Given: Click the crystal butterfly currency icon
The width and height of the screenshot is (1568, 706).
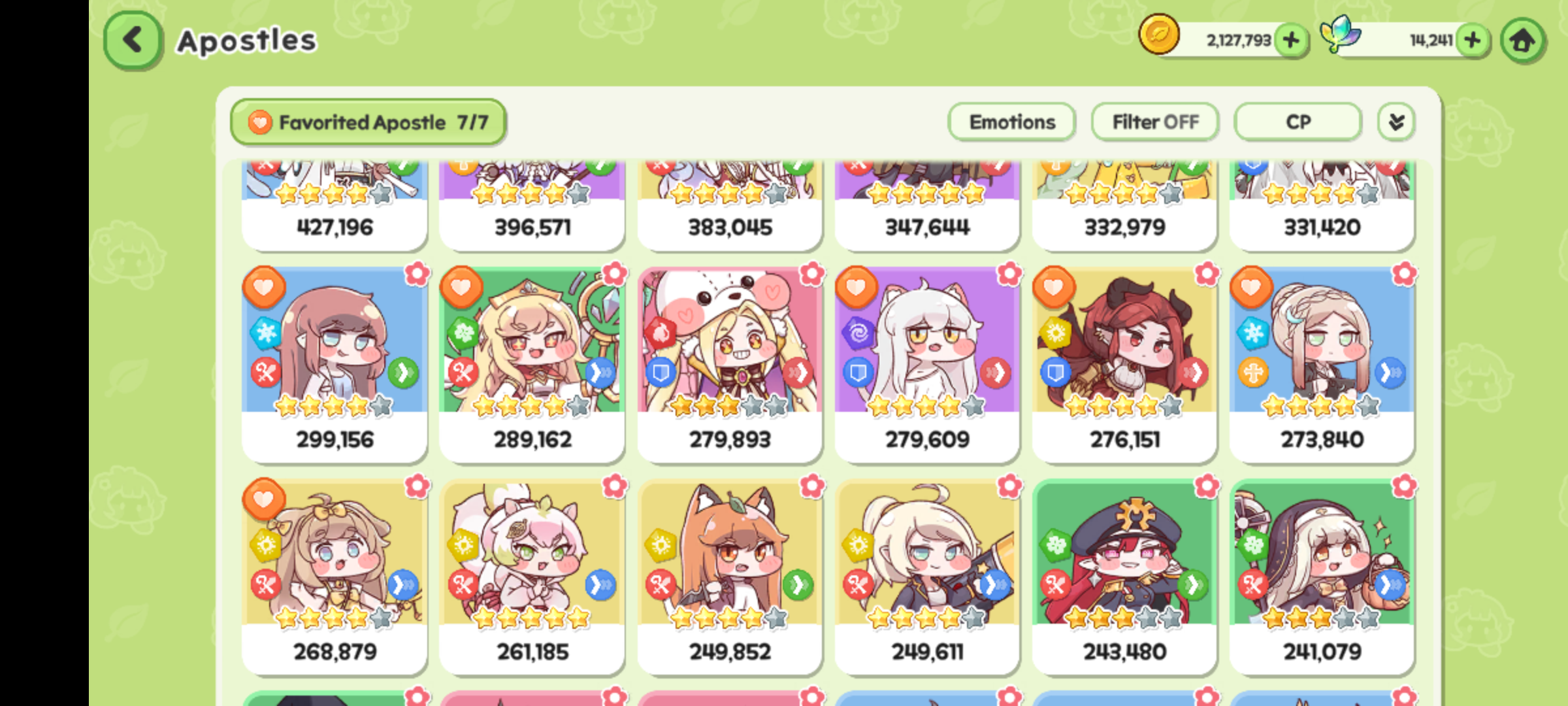Looking at the screenshot, I should pos(1339,34).
